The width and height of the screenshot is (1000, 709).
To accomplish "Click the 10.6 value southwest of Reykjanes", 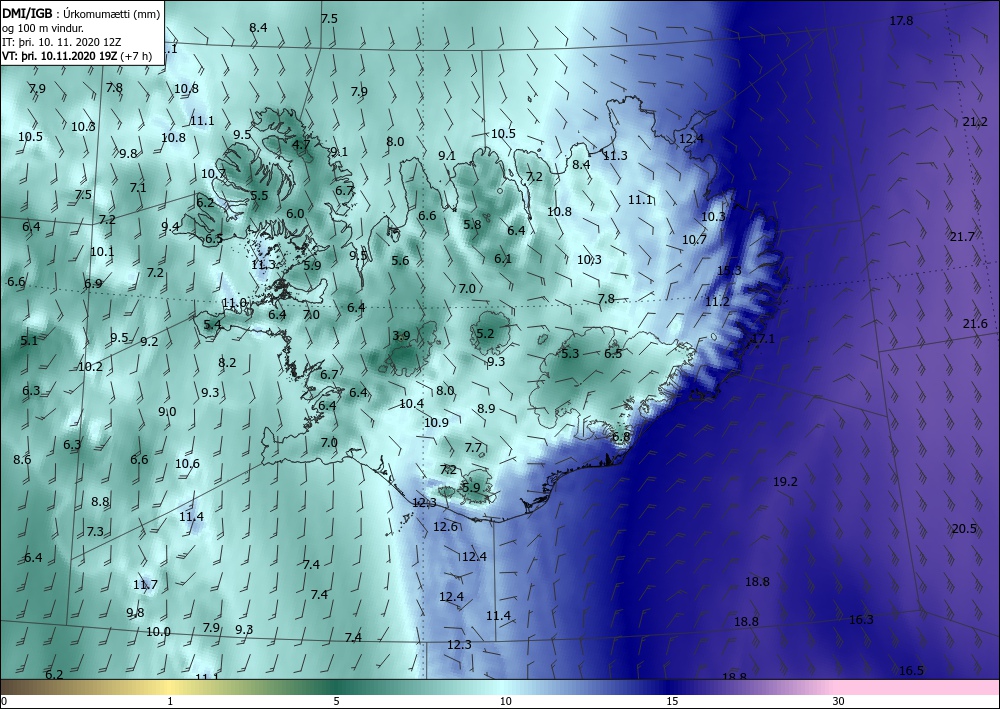I will [188, 464].
